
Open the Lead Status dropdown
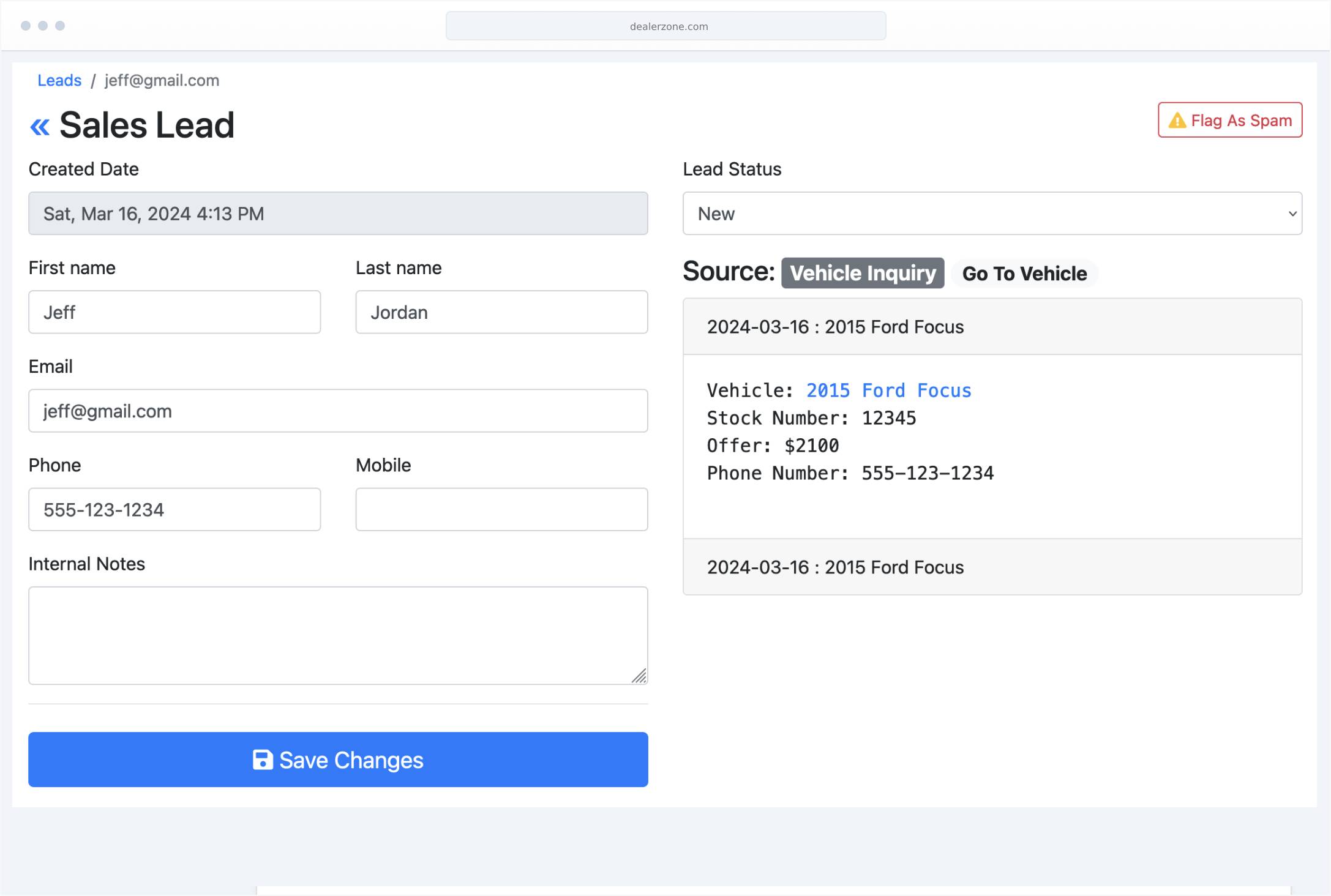click(992, 214)
